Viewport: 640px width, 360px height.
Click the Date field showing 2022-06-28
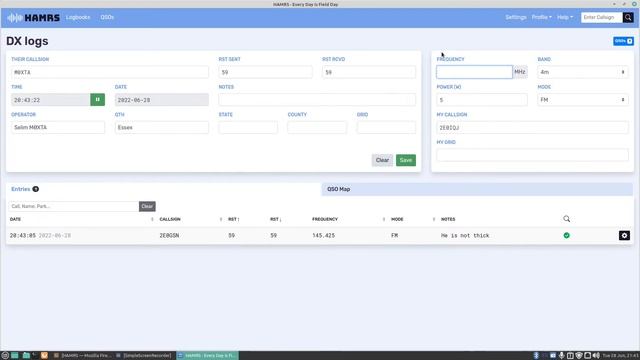click(x=162, y=100)
